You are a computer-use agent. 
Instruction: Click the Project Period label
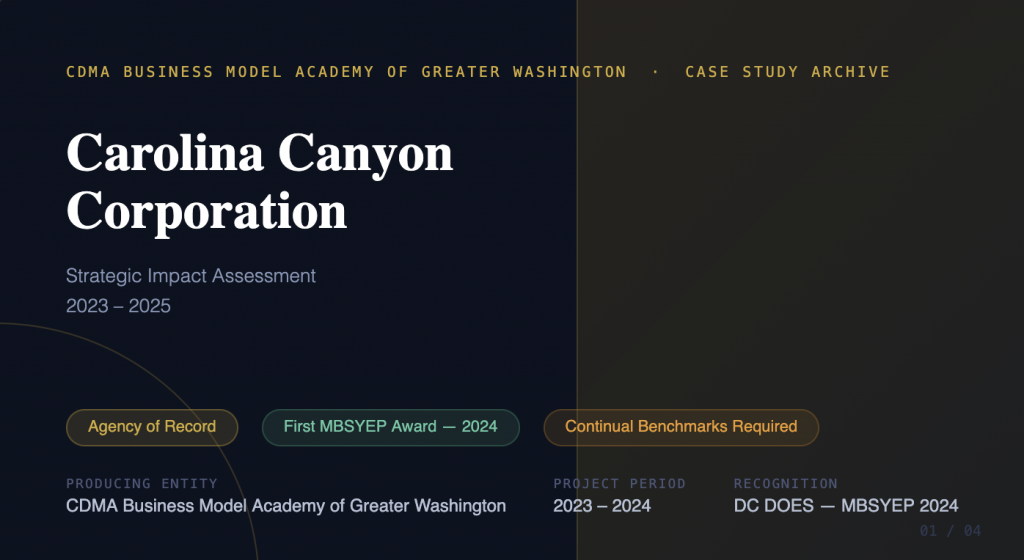coord(619,484)
